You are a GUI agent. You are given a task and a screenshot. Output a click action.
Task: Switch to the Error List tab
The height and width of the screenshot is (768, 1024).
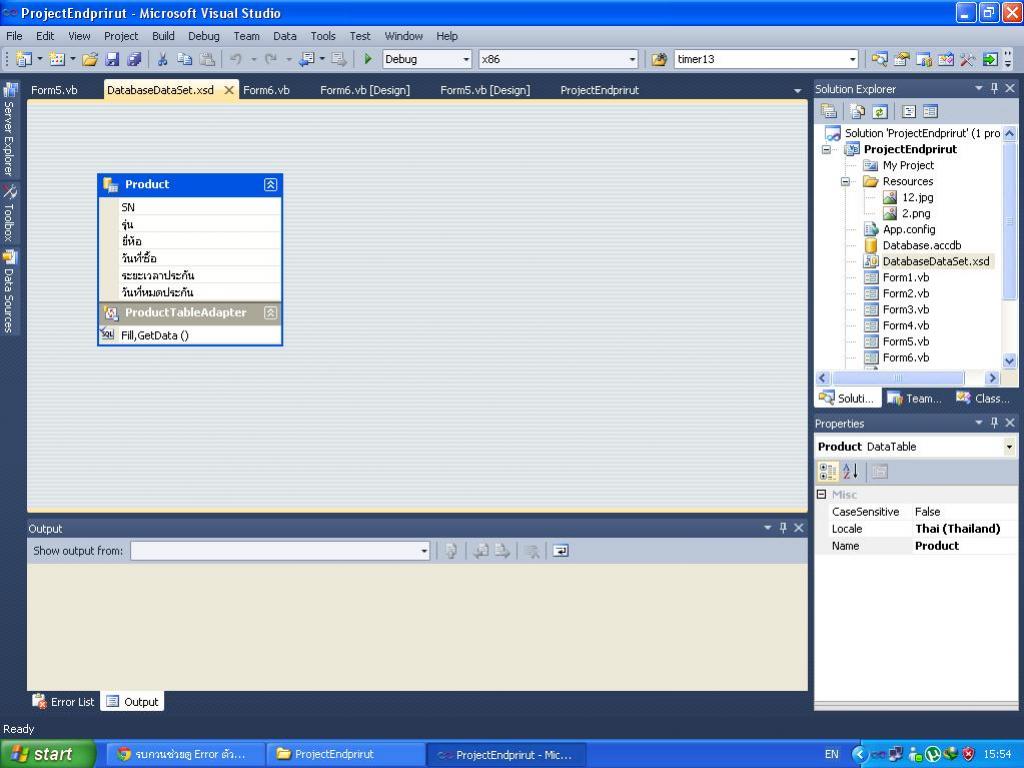click(x=64, y=701)
